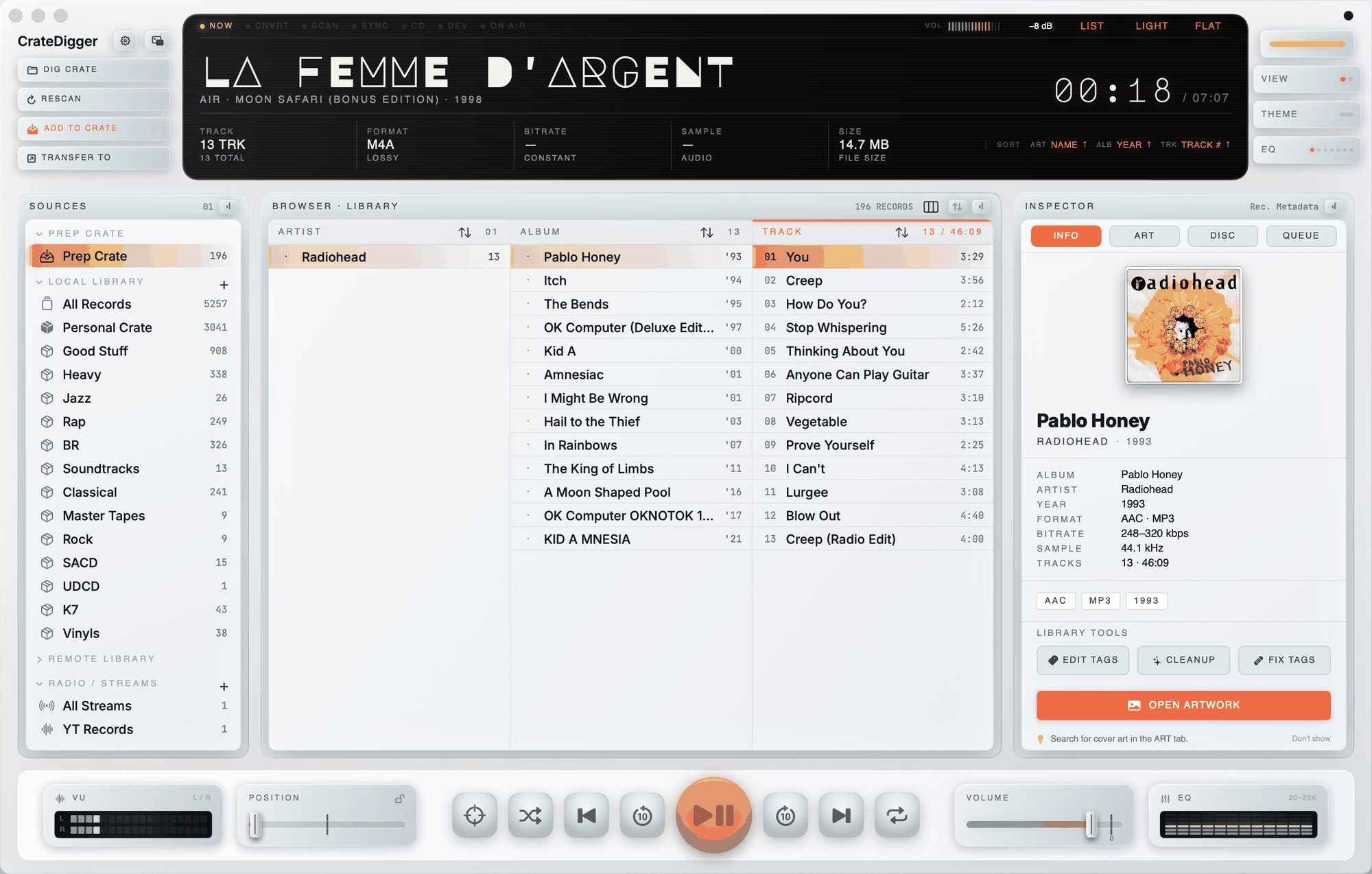This screenshot has width=1372, height=874.
Task: Click the MP3 tag chip
Action: point(1100,602)
